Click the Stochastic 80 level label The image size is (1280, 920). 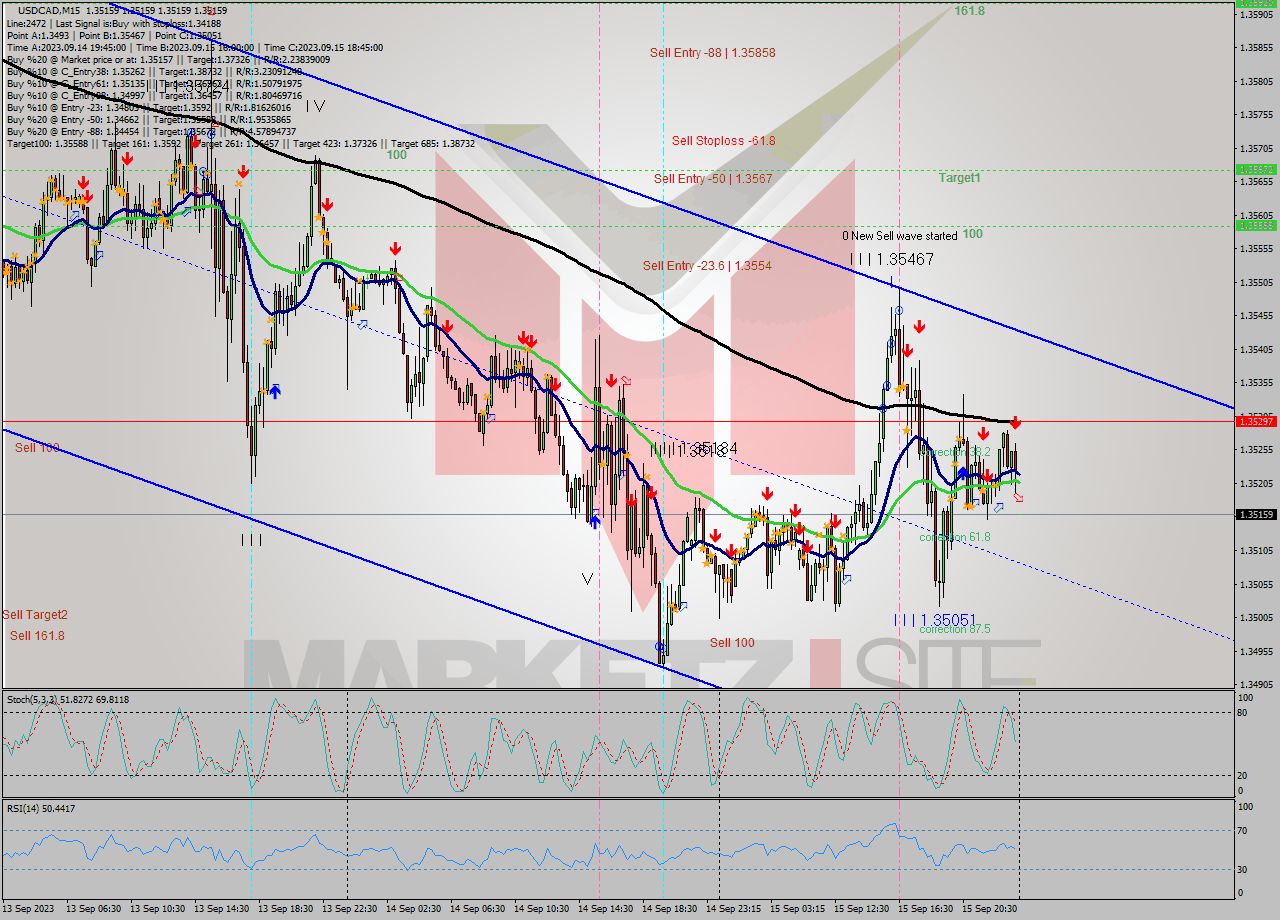coord(1243,713)
